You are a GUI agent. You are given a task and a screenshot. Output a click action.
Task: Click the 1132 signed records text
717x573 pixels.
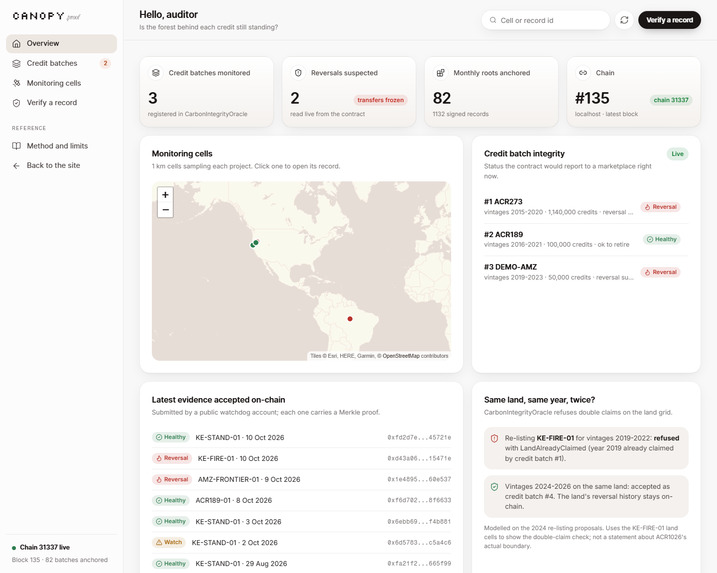click(x=460, y=114)
